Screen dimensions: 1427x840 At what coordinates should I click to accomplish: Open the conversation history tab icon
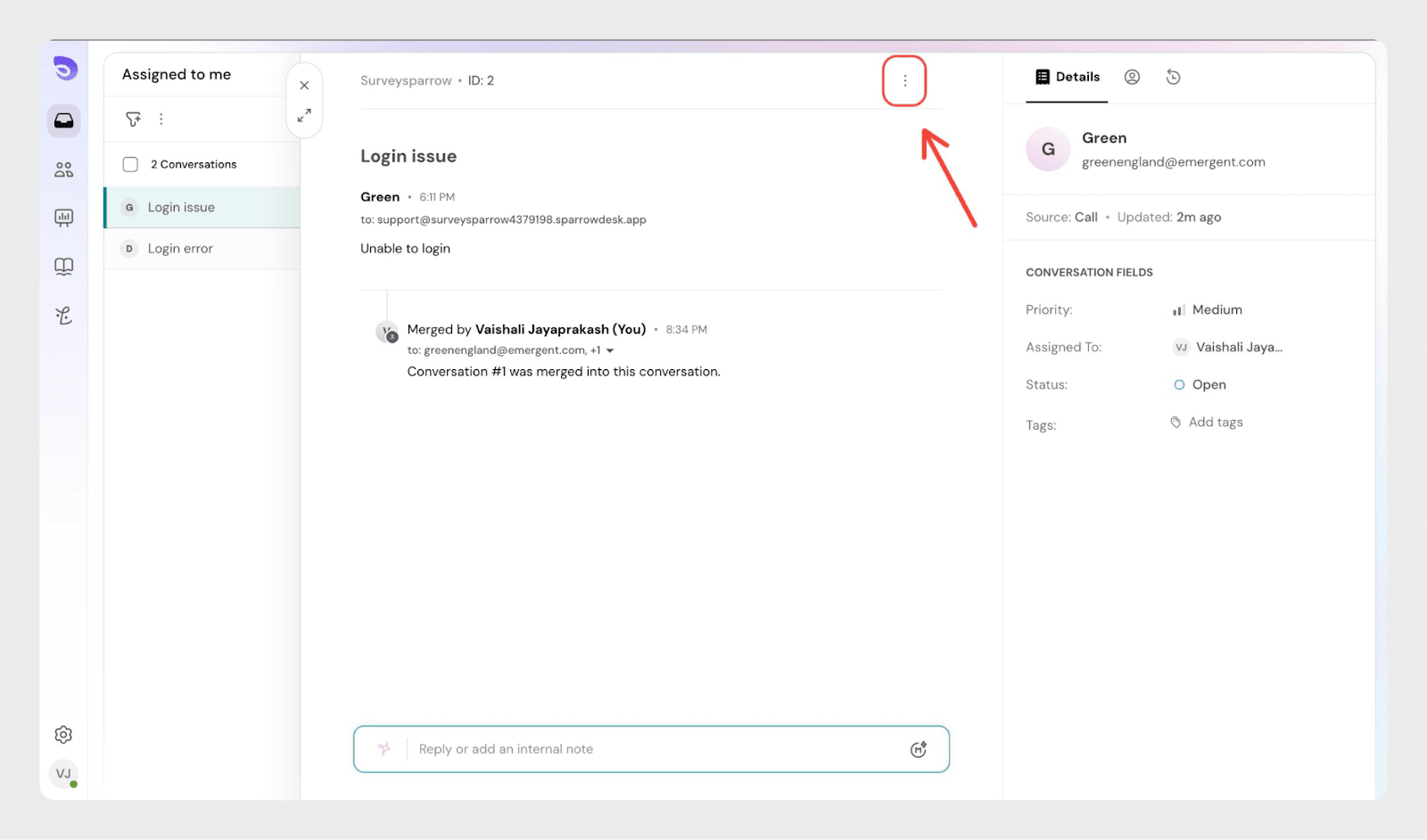point(1173,78)
